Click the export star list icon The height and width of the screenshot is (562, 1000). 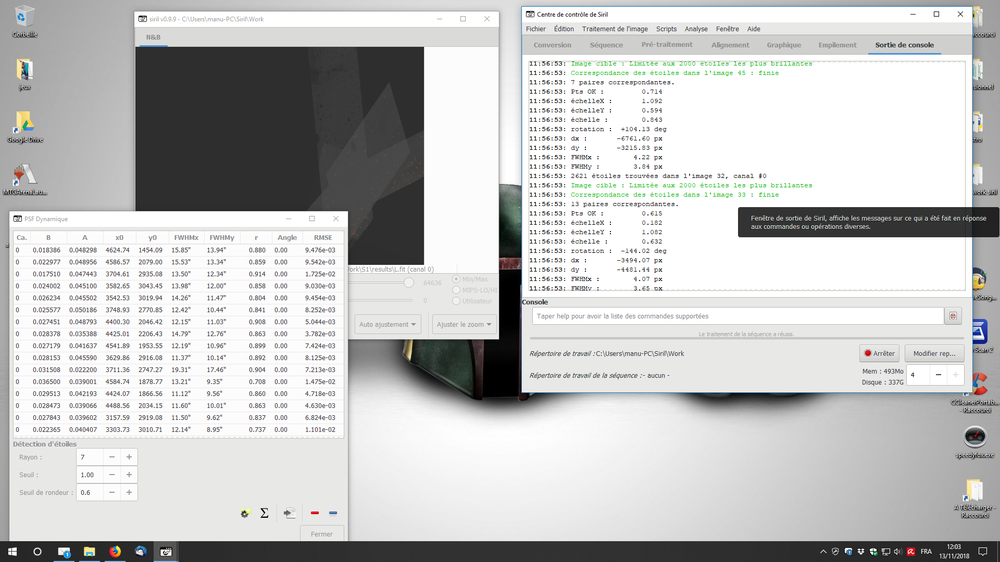click(290, 513)
